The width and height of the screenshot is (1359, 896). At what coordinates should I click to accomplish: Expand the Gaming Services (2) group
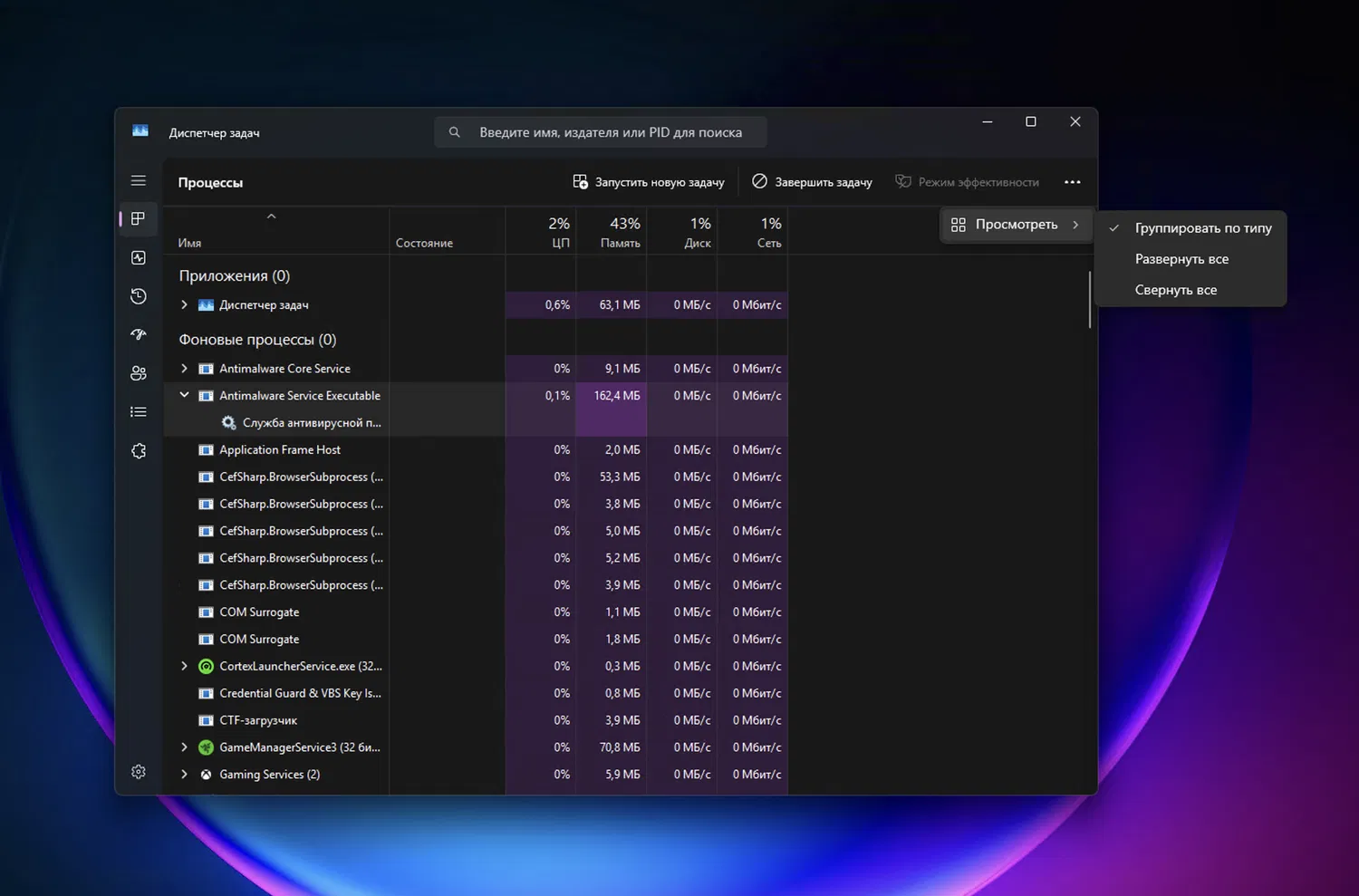point(184,775)
